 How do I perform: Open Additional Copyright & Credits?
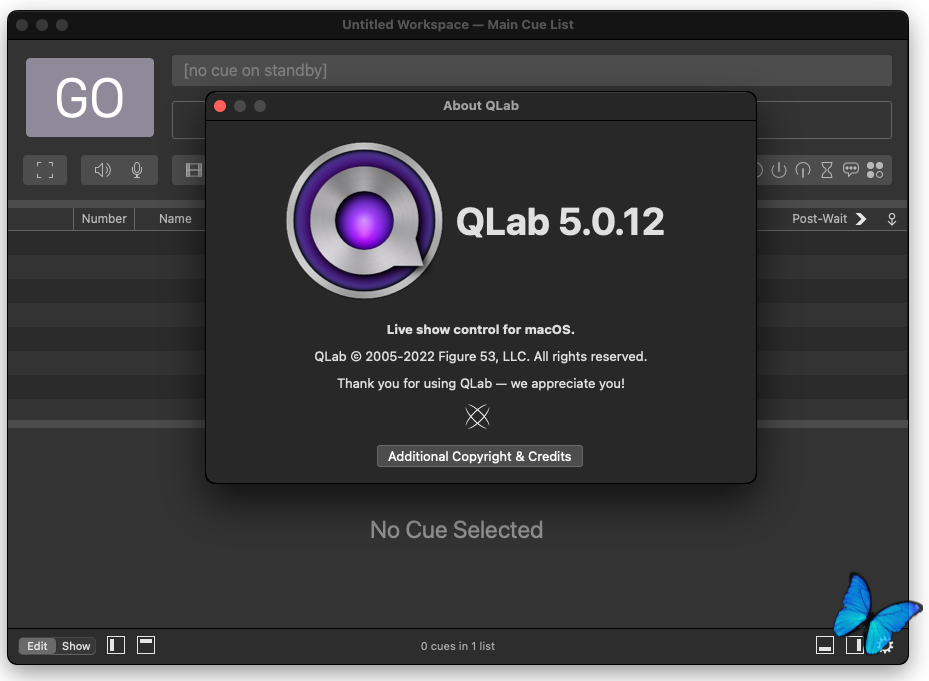[x=479, y=456]
